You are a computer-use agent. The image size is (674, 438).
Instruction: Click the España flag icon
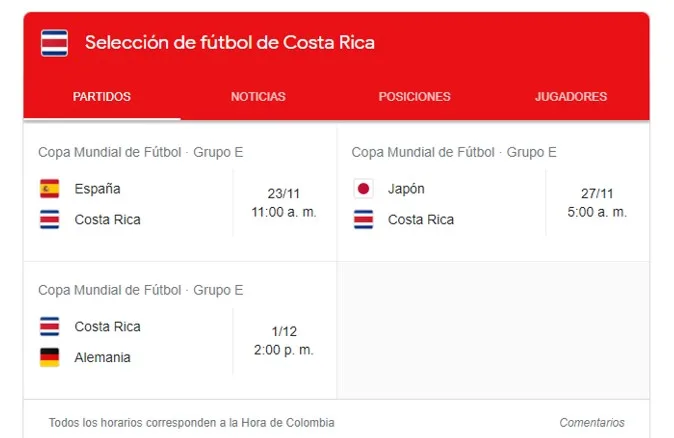pyautogui.click(x=49, y=189)
